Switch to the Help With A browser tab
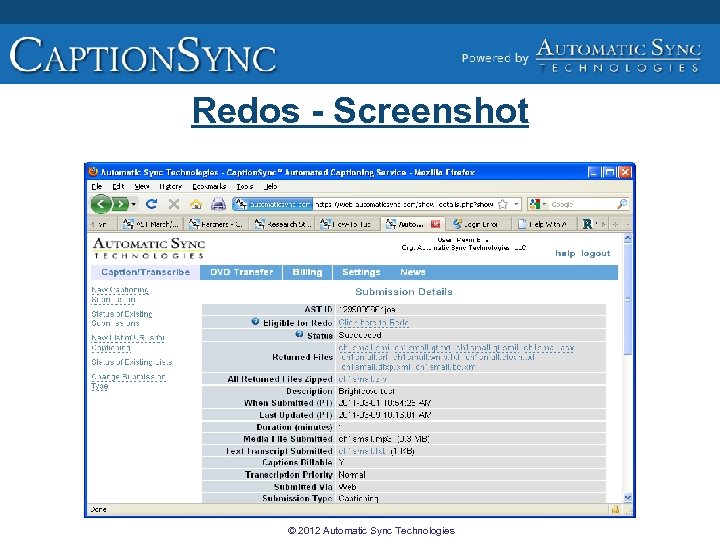 tap(543, 224)
